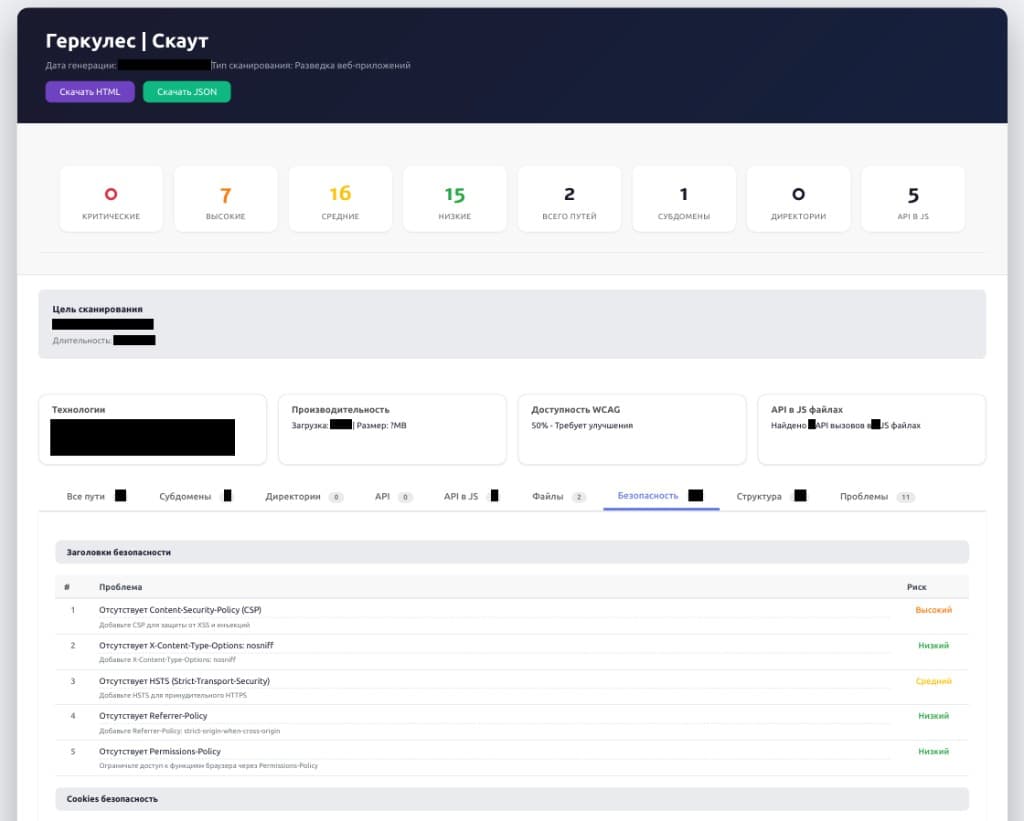
Task: Switch to the Файлы tab
Action: coord(558,496)
